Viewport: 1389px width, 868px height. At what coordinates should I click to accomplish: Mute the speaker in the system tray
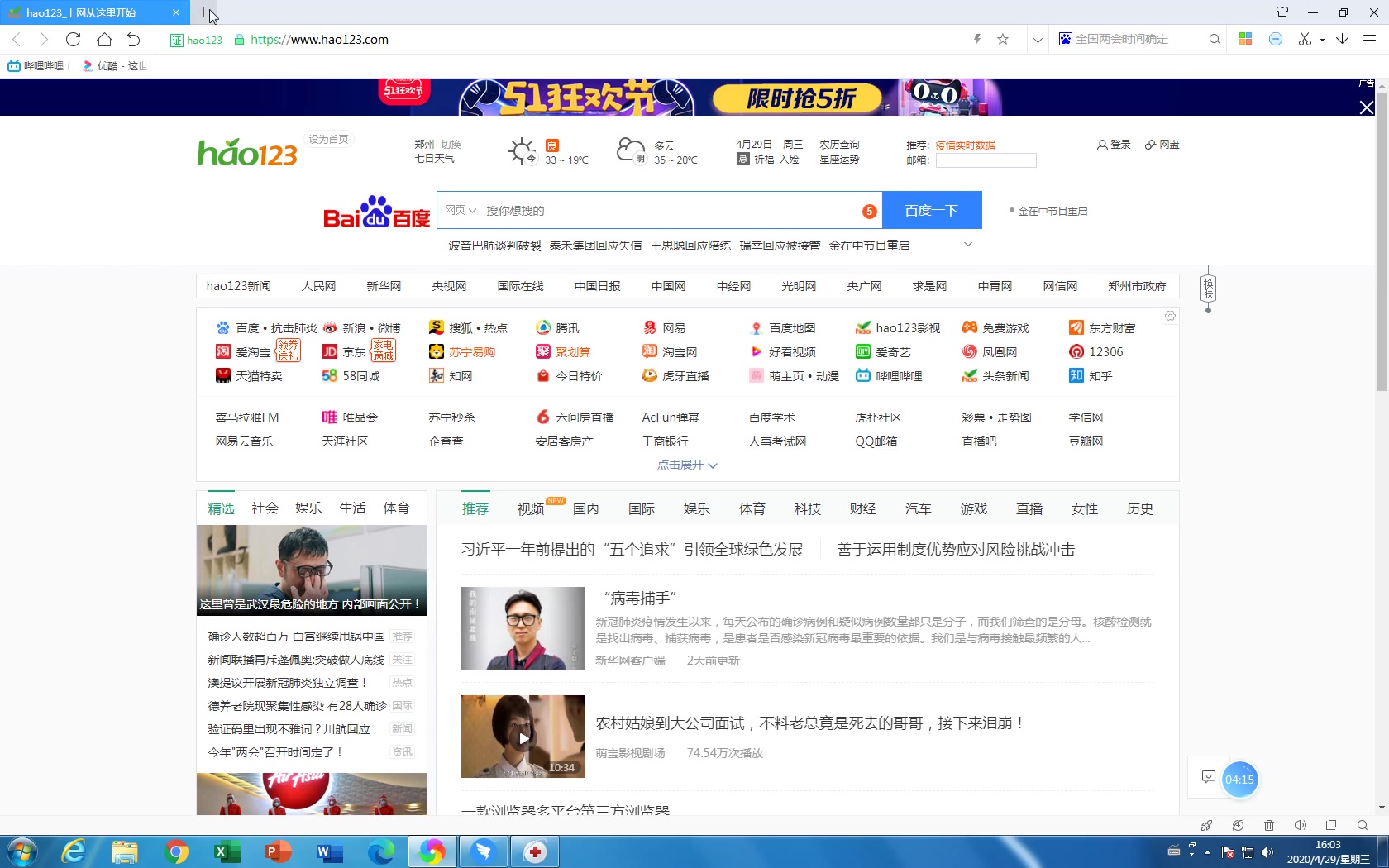(1267, 851)
